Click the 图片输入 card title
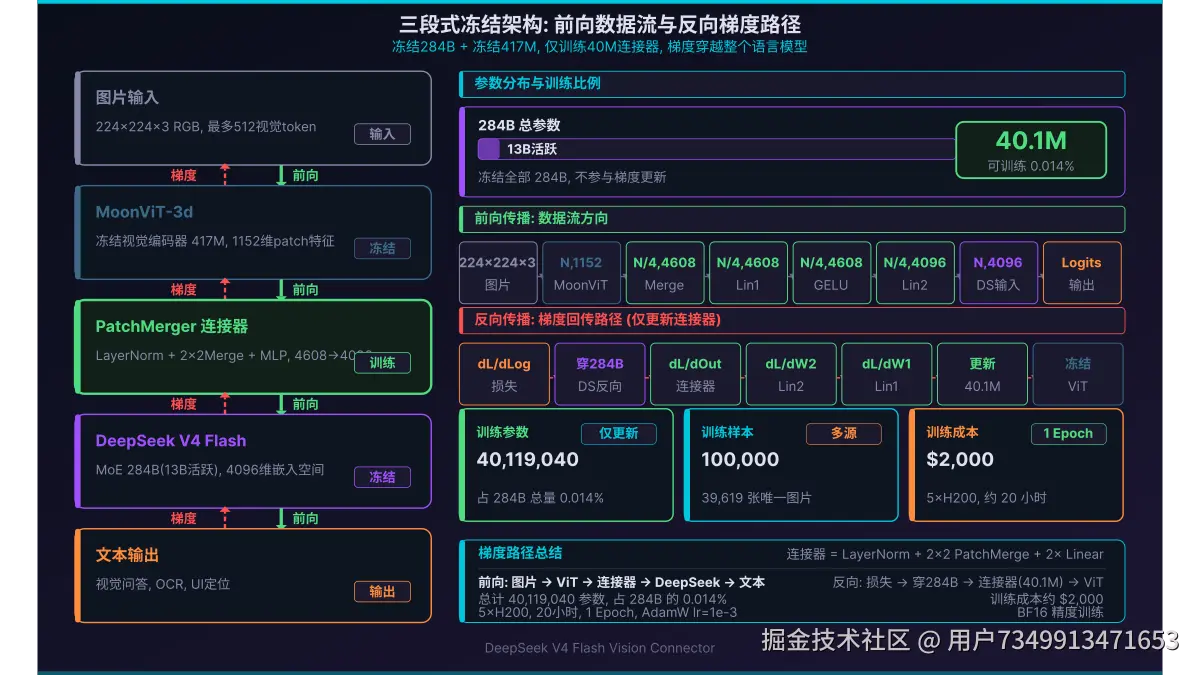 click(127, 98)
